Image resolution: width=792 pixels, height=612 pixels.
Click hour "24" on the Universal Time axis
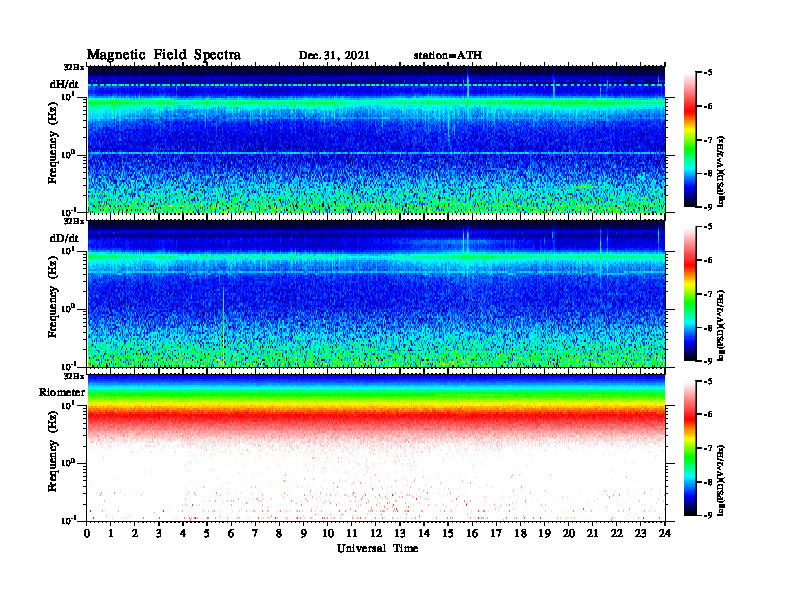tap(664, 534)
